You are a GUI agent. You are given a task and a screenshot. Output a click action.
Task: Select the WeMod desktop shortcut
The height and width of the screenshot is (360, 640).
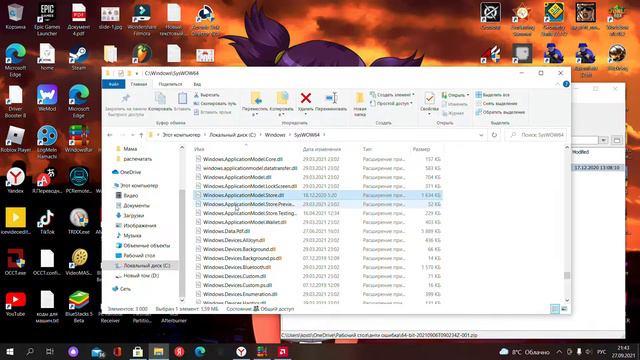coord(47,99)
